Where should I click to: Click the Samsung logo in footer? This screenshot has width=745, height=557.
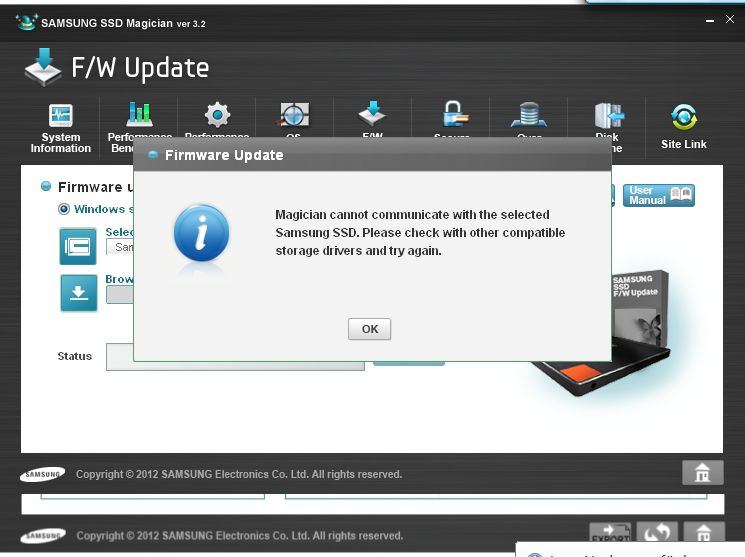(42, 474)
